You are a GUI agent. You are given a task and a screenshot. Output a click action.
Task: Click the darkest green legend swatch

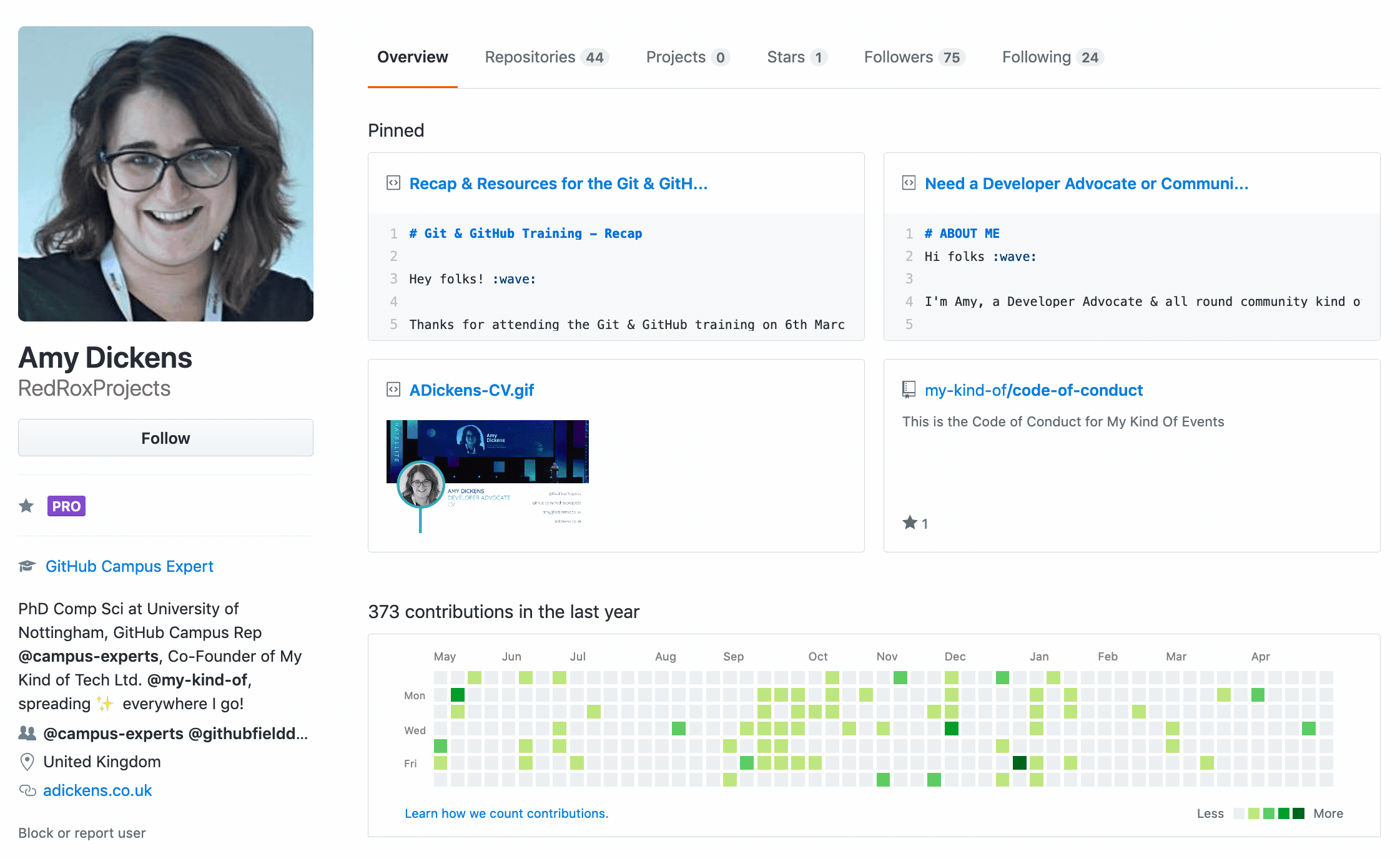tap(1299, 813)
